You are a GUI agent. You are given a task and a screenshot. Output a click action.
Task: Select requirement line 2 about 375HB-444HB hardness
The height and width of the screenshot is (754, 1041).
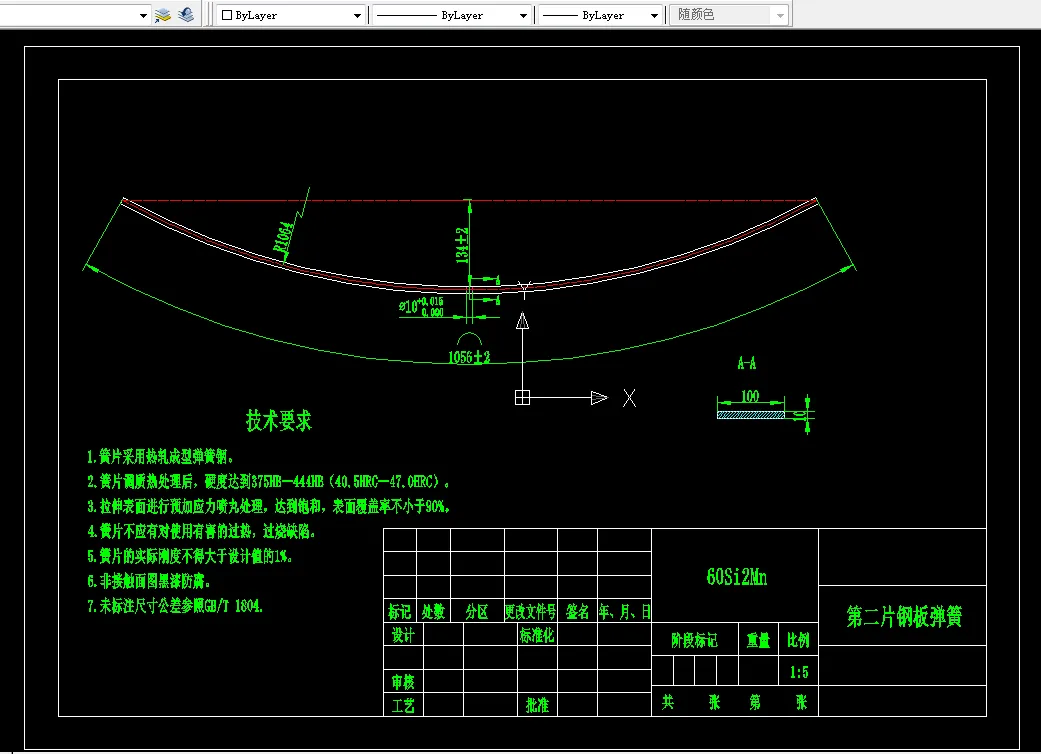click(x=269, y=481)
